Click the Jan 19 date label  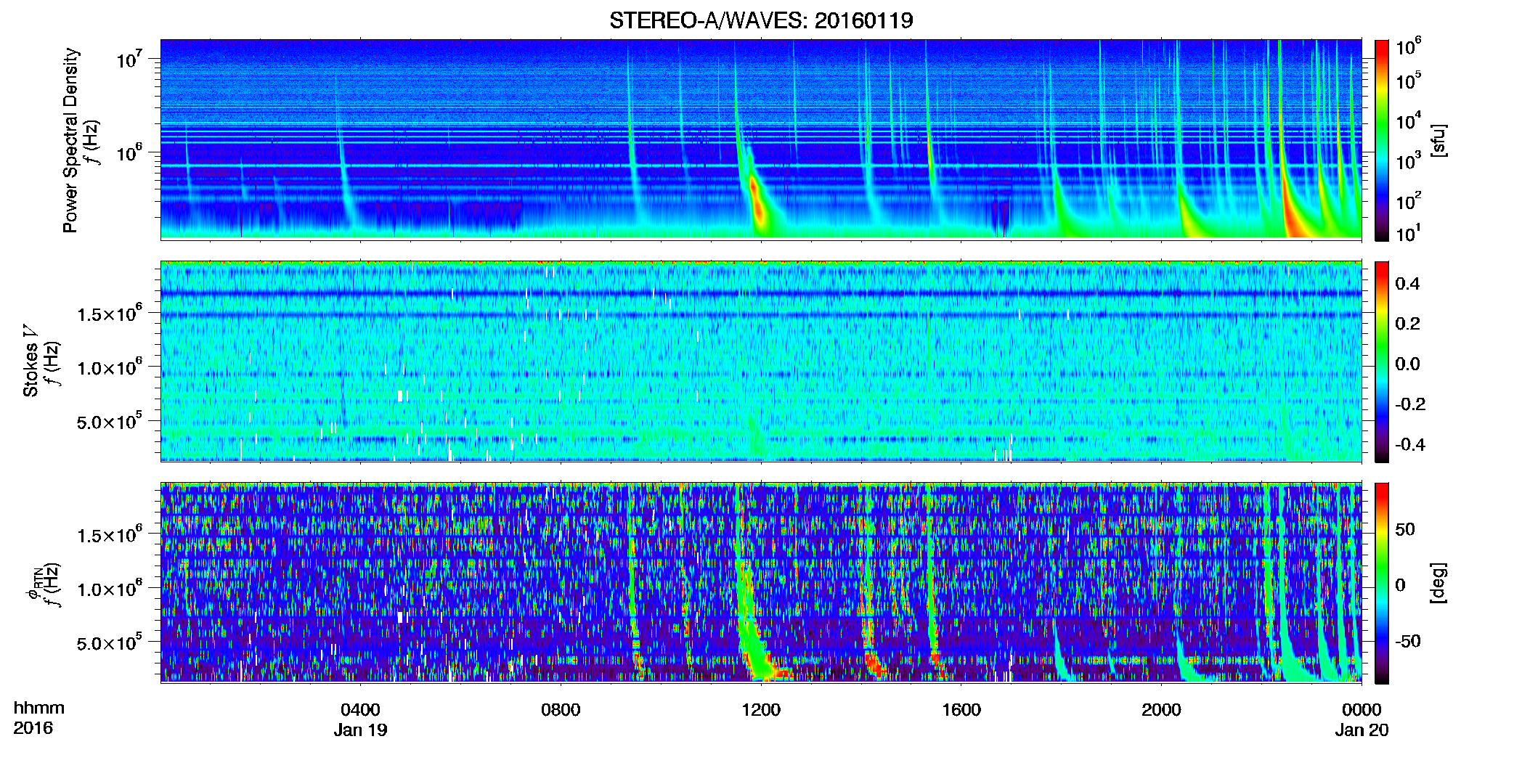pos(360,730)
